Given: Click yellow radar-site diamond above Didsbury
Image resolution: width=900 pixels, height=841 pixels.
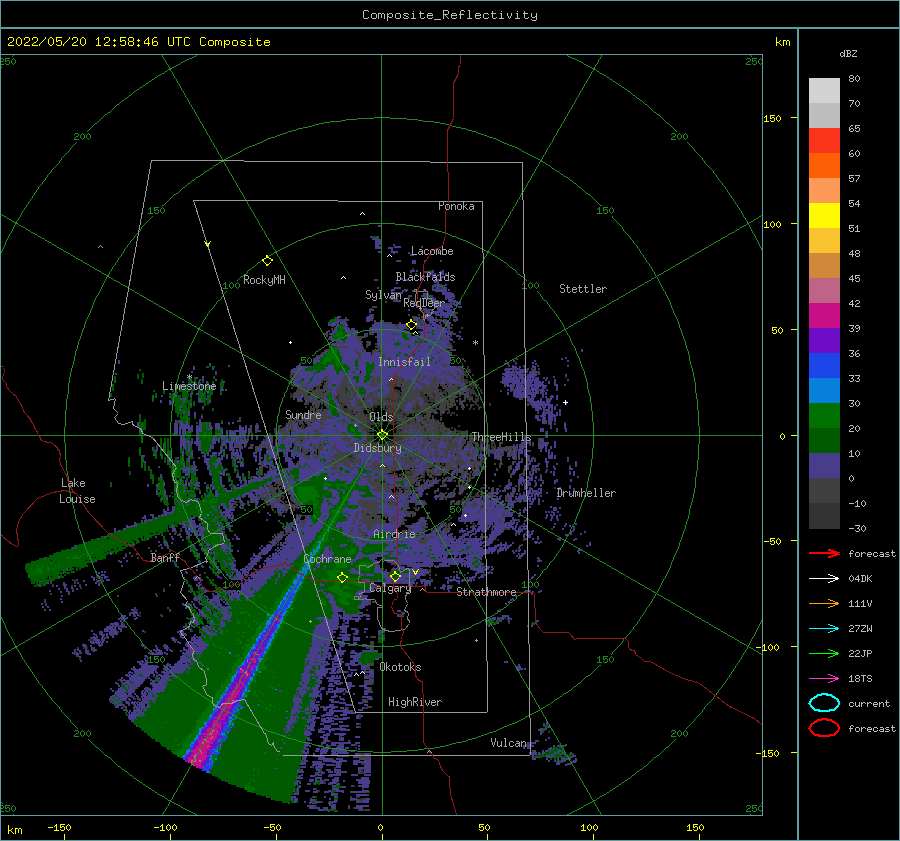Looking at the screenshot, I should [382, 435].
